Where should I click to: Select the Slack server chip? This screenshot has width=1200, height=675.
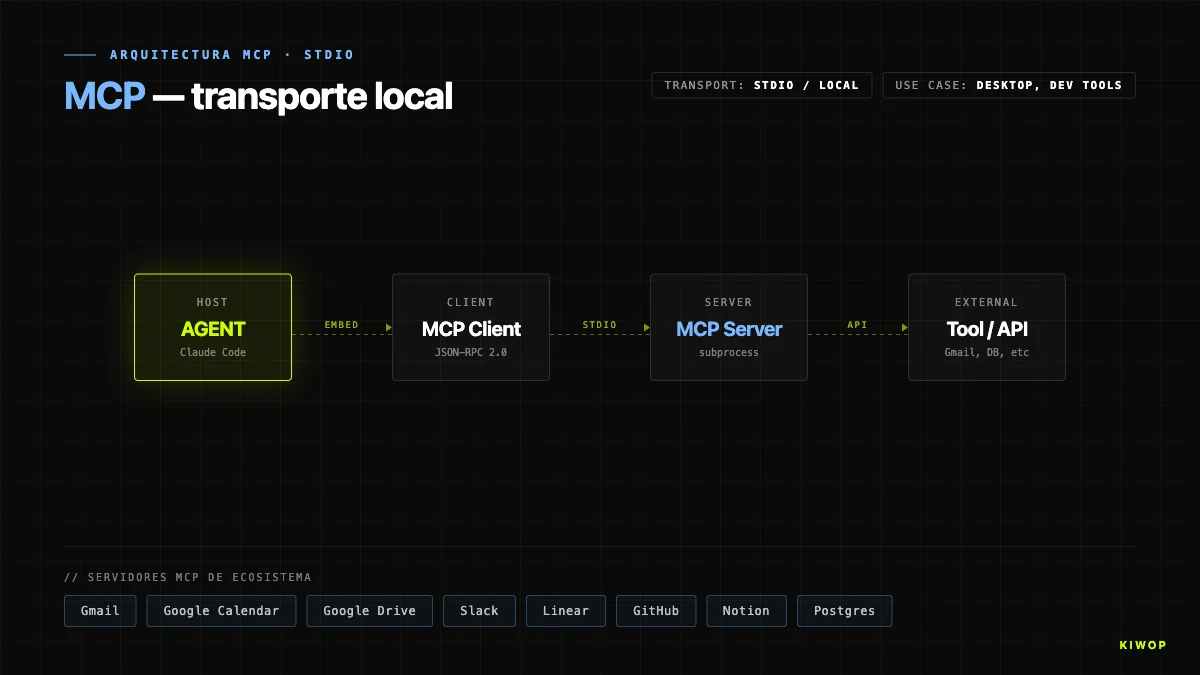pyautogui.click(x=479, y=611)
